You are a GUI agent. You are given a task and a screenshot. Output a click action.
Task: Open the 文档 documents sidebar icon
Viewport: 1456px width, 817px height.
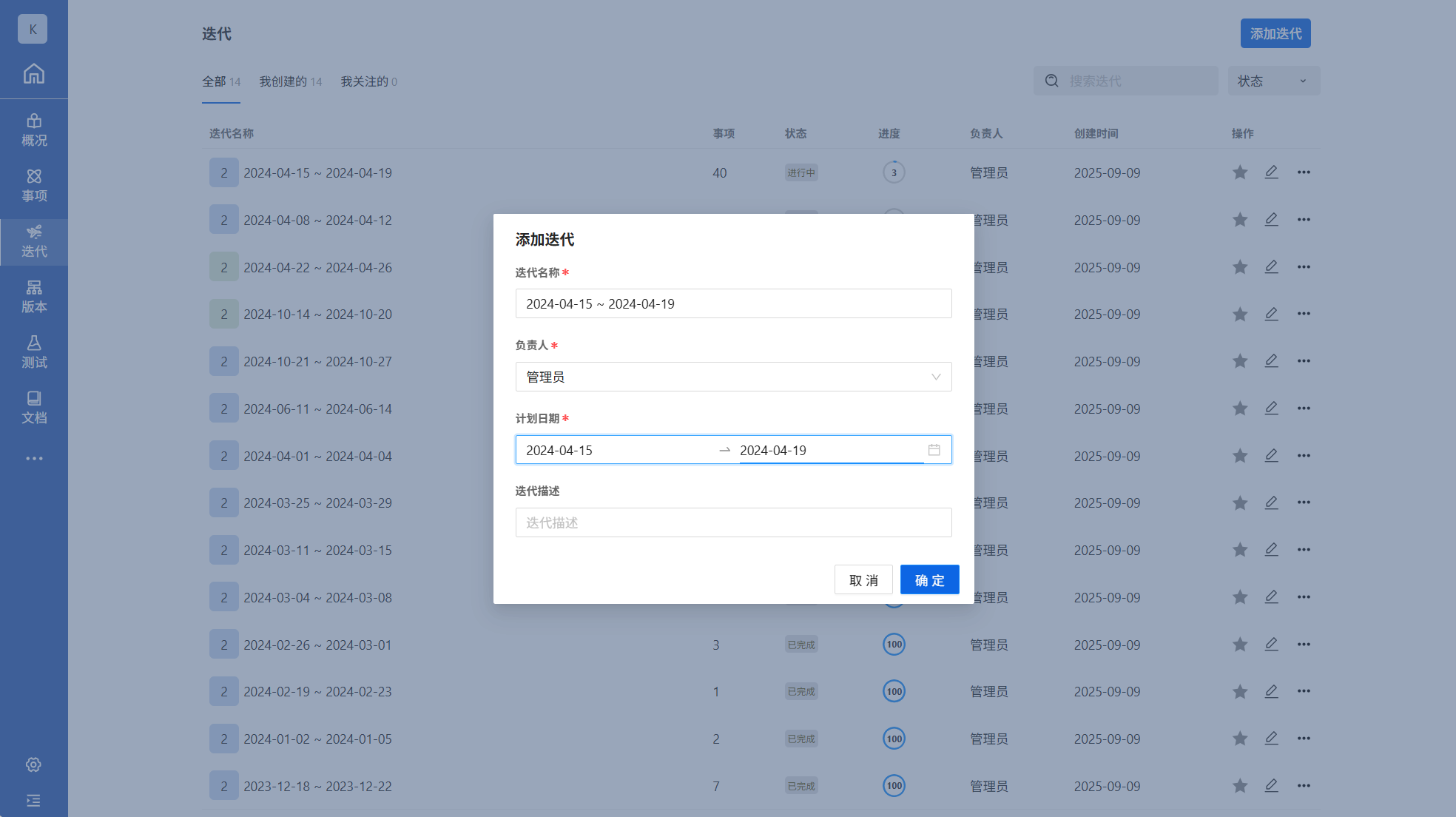pyautogui.click(x=34, y=407)
